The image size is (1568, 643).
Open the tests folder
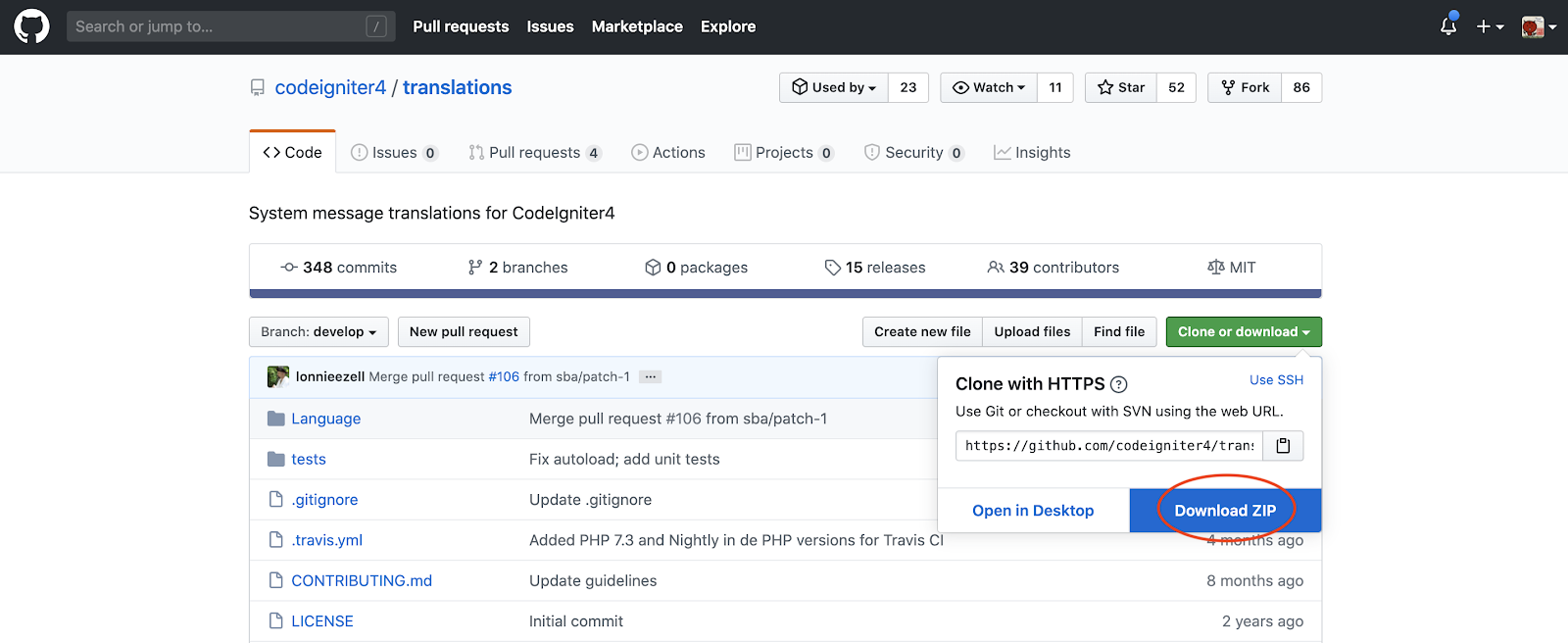(x=309, y=459)
